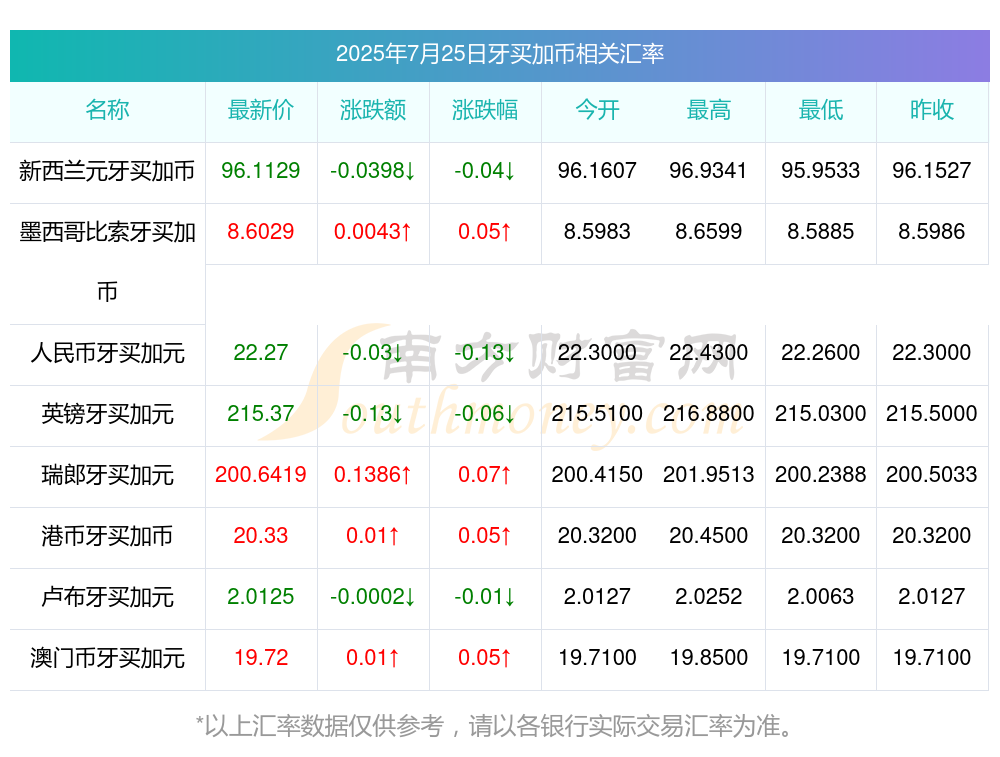The height and width of the screenshot is (757, 1000).
Task: Click latest price 96.1129
Action: pyautogui.click(x=261, y=170)
